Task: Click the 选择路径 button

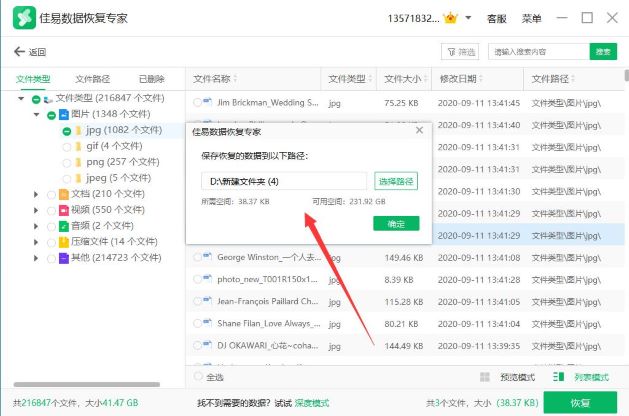Action: pos(396,181)
